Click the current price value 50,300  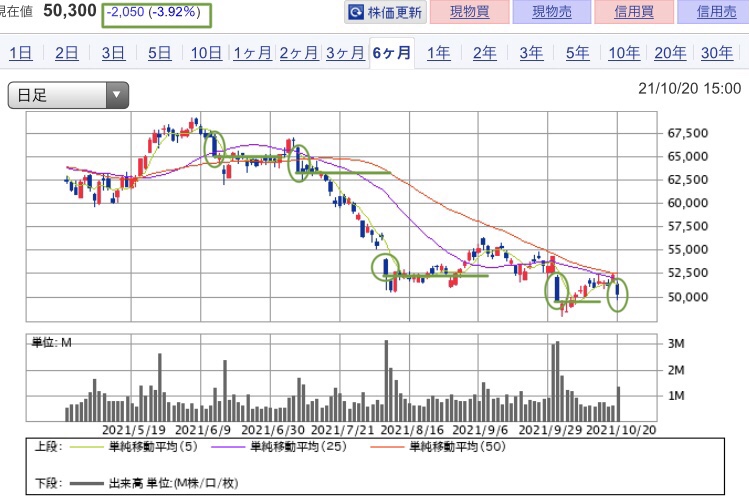point(70,11)
